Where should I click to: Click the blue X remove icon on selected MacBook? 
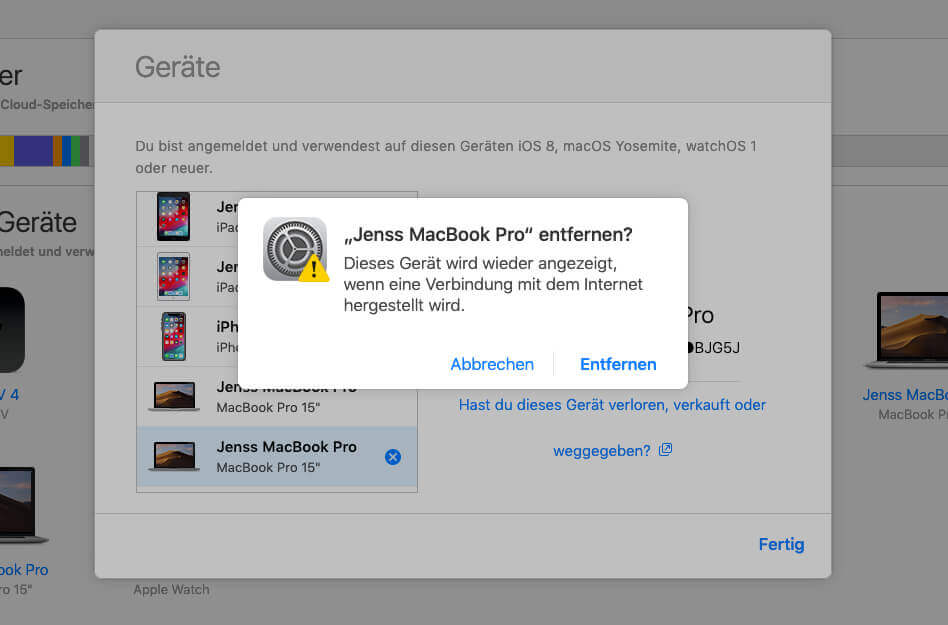393,457
